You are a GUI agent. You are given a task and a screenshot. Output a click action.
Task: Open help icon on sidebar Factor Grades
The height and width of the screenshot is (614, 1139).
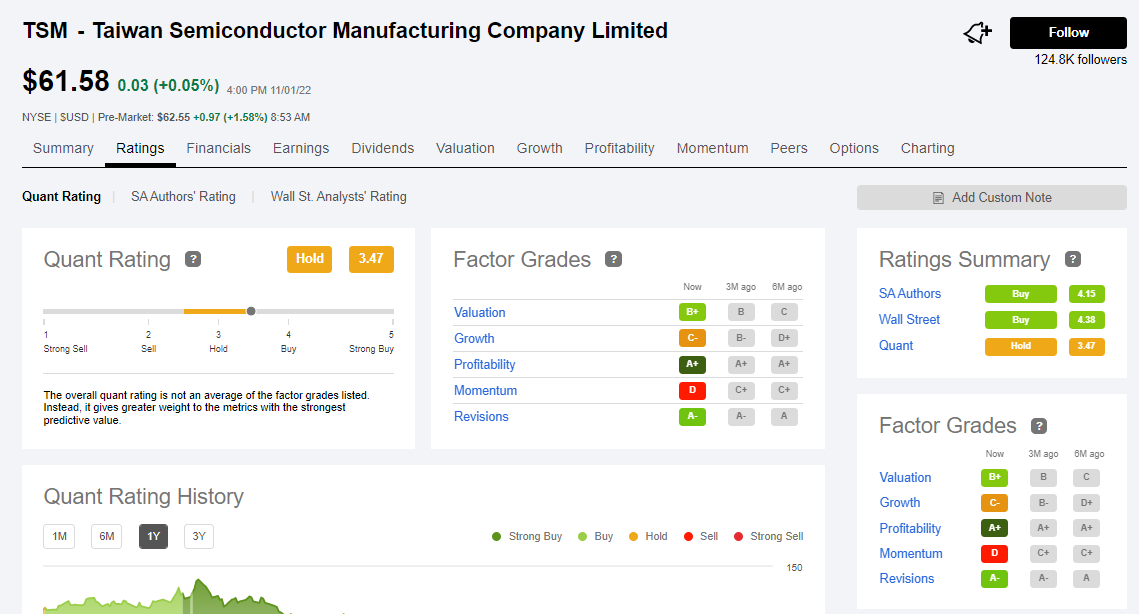pyautogui.click(x=1039, y=426)
